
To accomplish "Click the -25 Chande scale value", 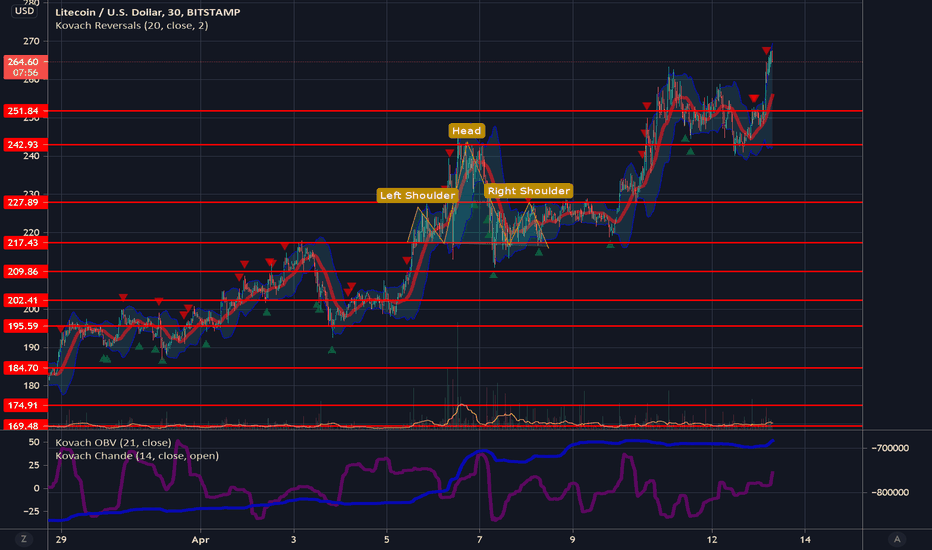I will click(x=31, y=511).
